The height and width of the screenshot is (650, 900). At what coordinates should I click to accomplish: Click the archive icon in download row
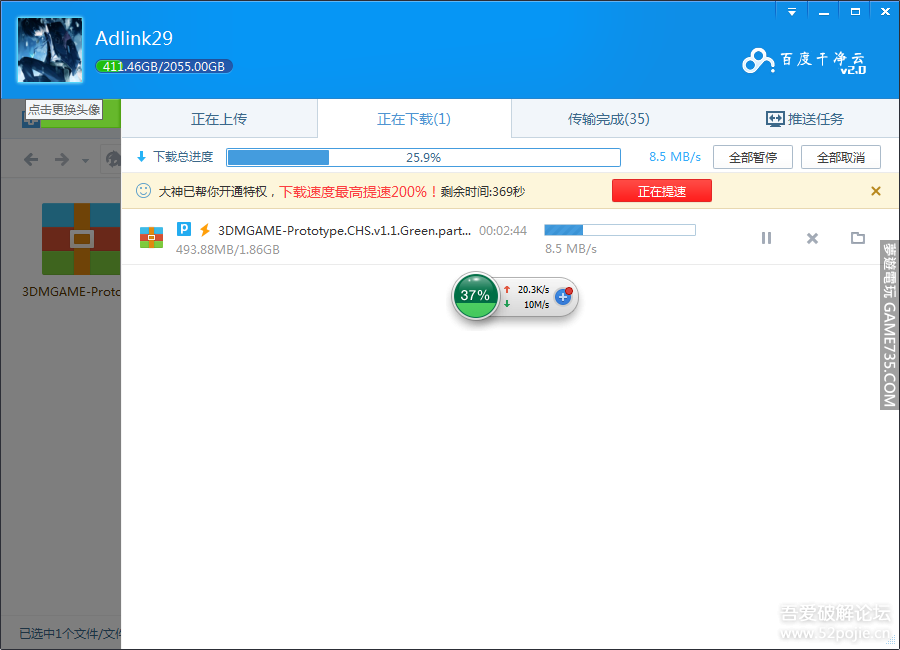151,237
